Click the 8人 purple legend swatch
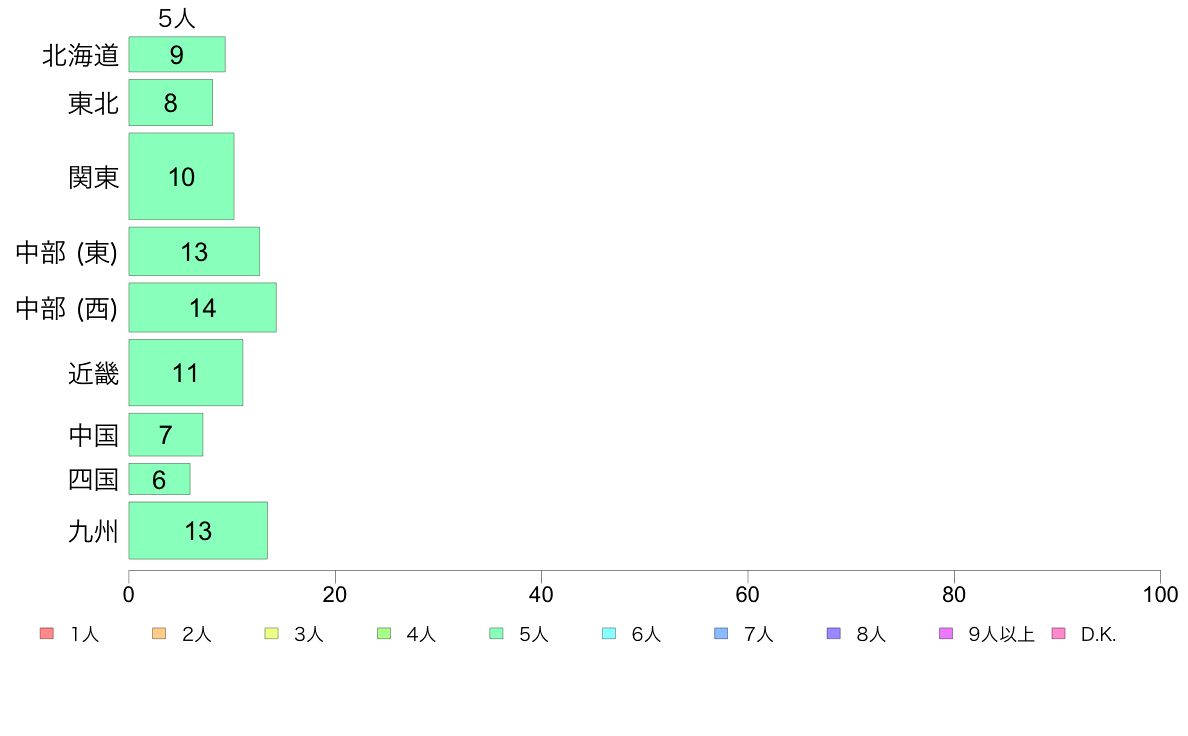1188x736 pixels. [x=833, y=633]
